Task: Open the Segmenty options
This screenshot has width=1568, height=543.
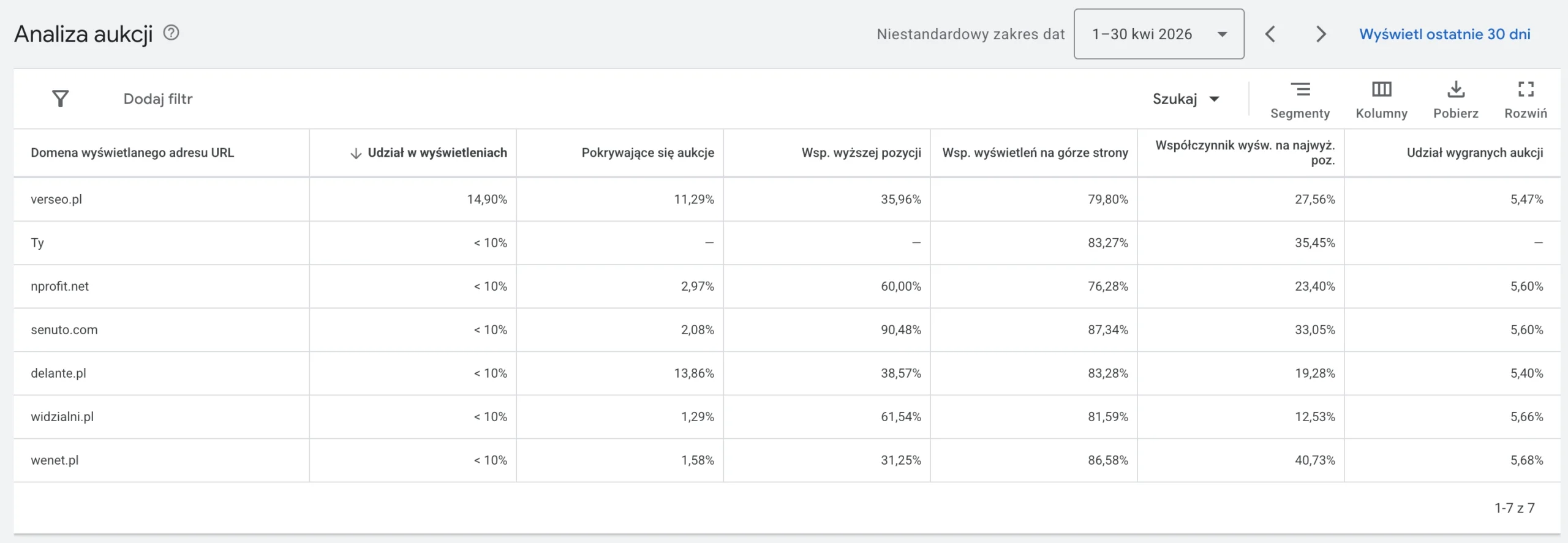Action: pos(1300,100)
